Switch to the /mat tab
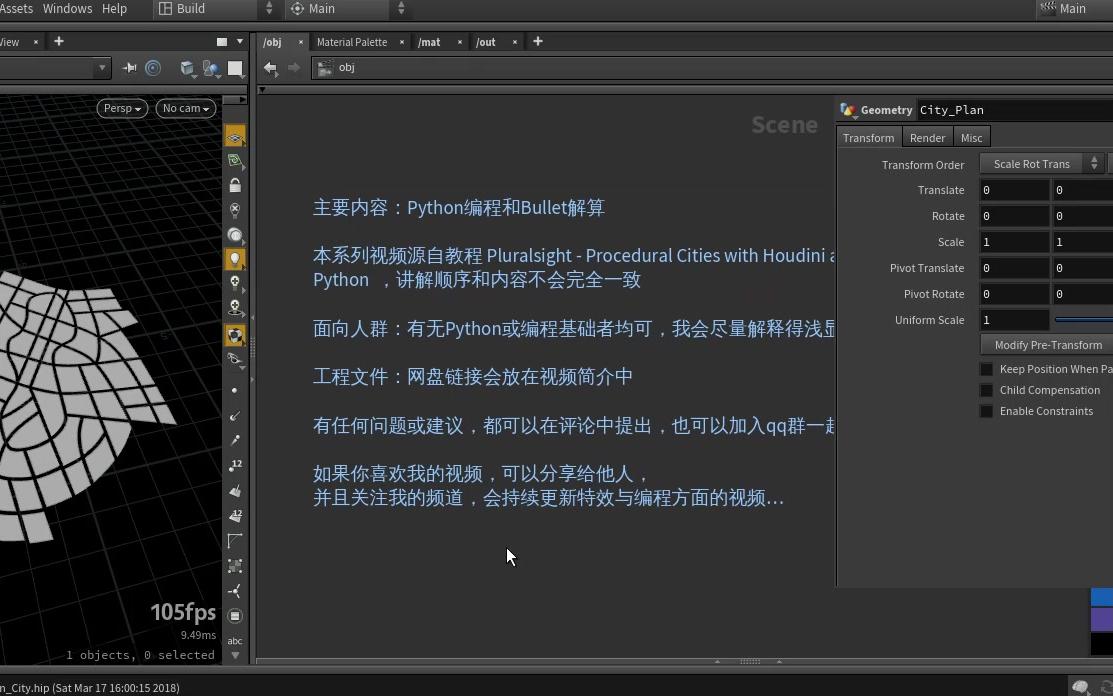The image size is (1113, 696). coord(429,42)
